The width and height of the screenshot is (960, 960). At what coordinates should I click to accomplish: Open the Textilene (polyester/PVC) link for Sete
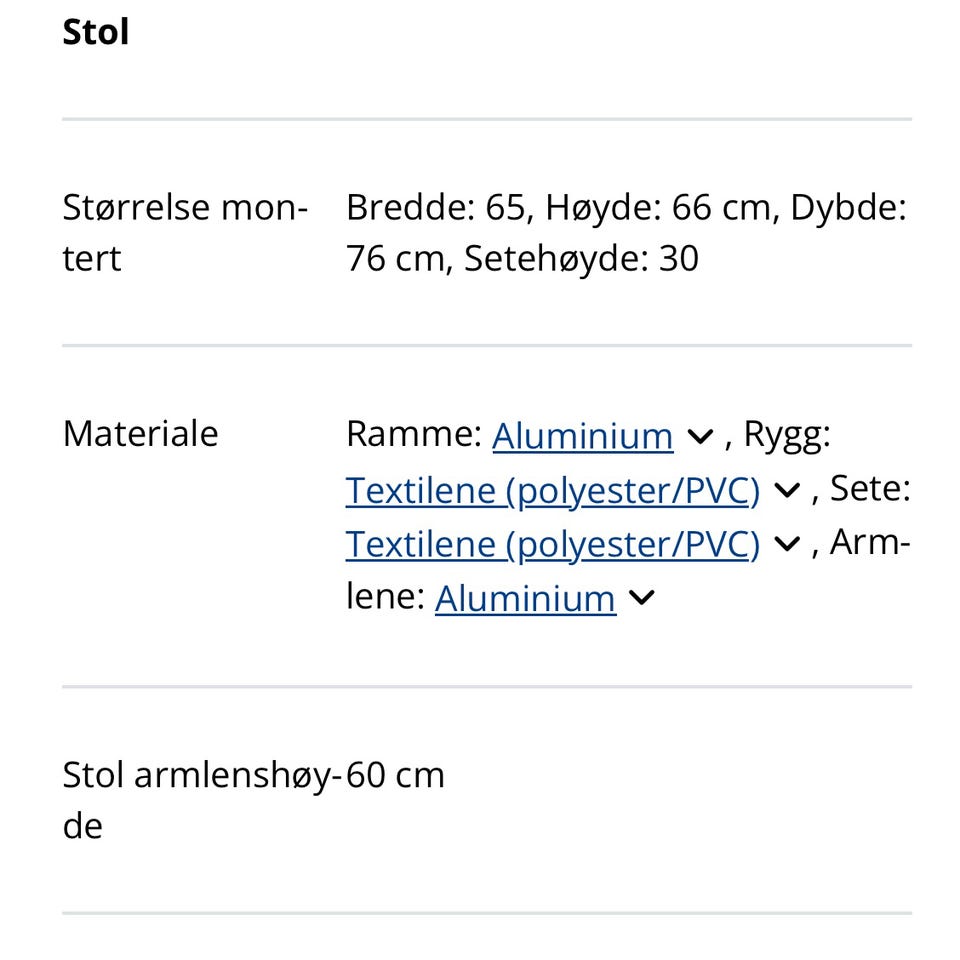pos(552,544)
